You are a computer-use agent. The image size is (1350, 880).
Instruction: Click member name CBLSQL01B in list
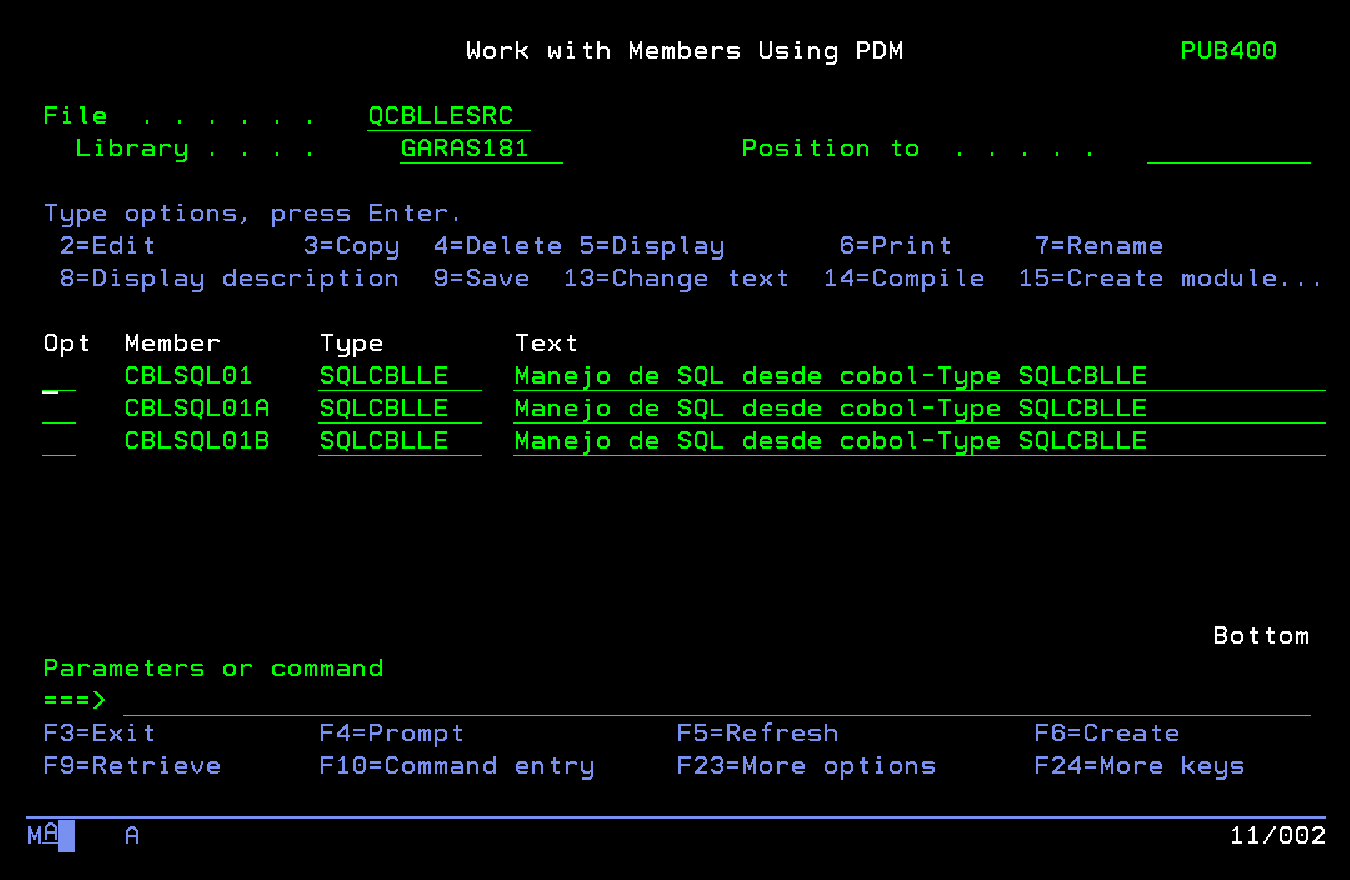(197, 441)
